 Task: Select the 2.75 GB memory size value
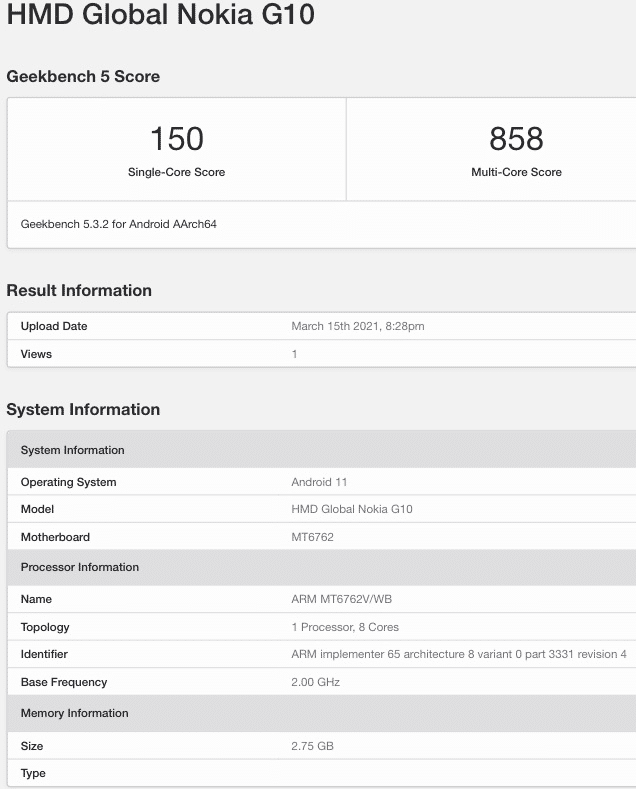[x=312, y=746]
